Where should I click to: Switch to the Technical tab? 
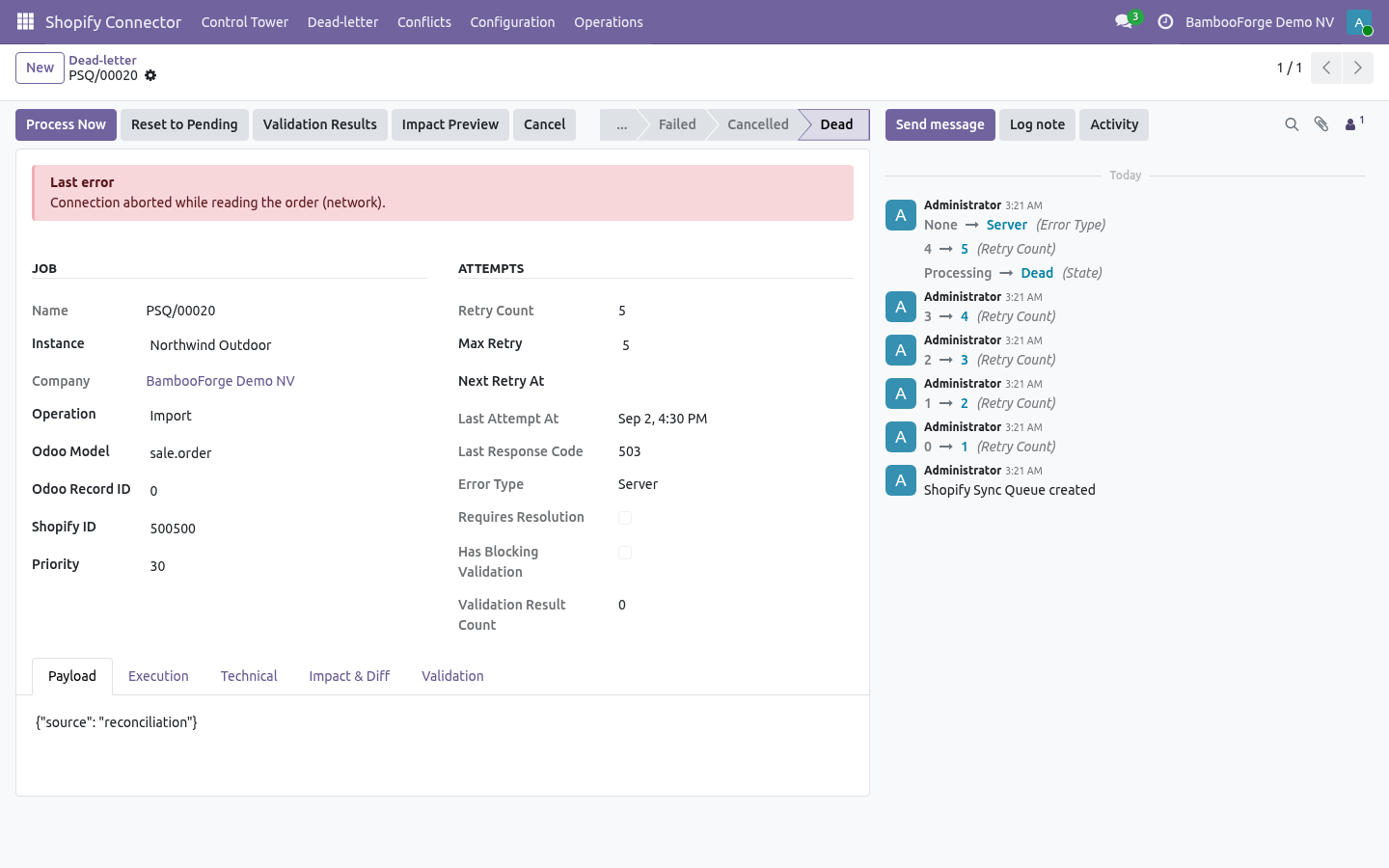point(249,676)
